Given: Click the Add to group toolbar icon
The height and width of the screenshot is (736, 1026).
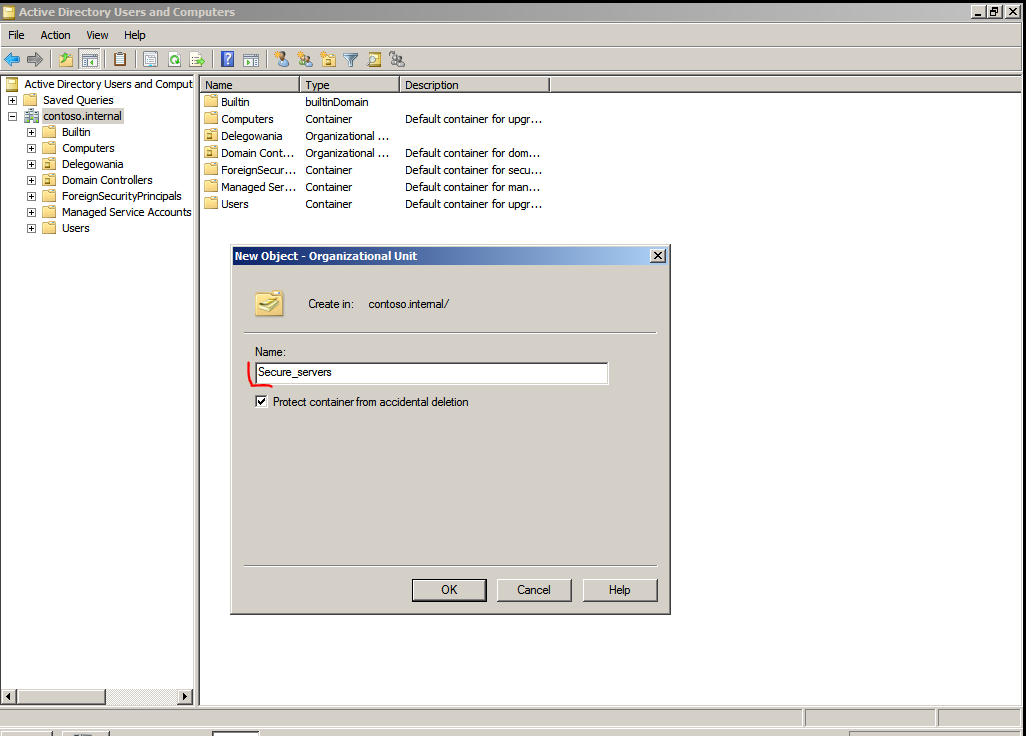Looking at the screenshot, I should (397, 60).
